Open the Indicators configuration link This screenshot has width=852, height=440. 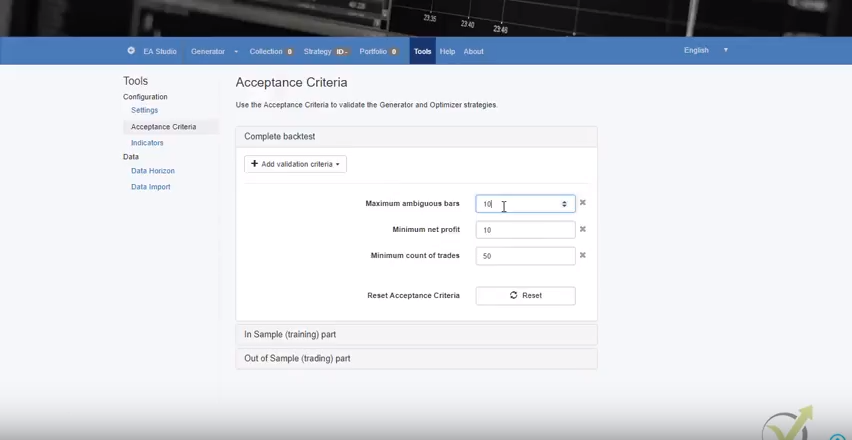[147, 143]
